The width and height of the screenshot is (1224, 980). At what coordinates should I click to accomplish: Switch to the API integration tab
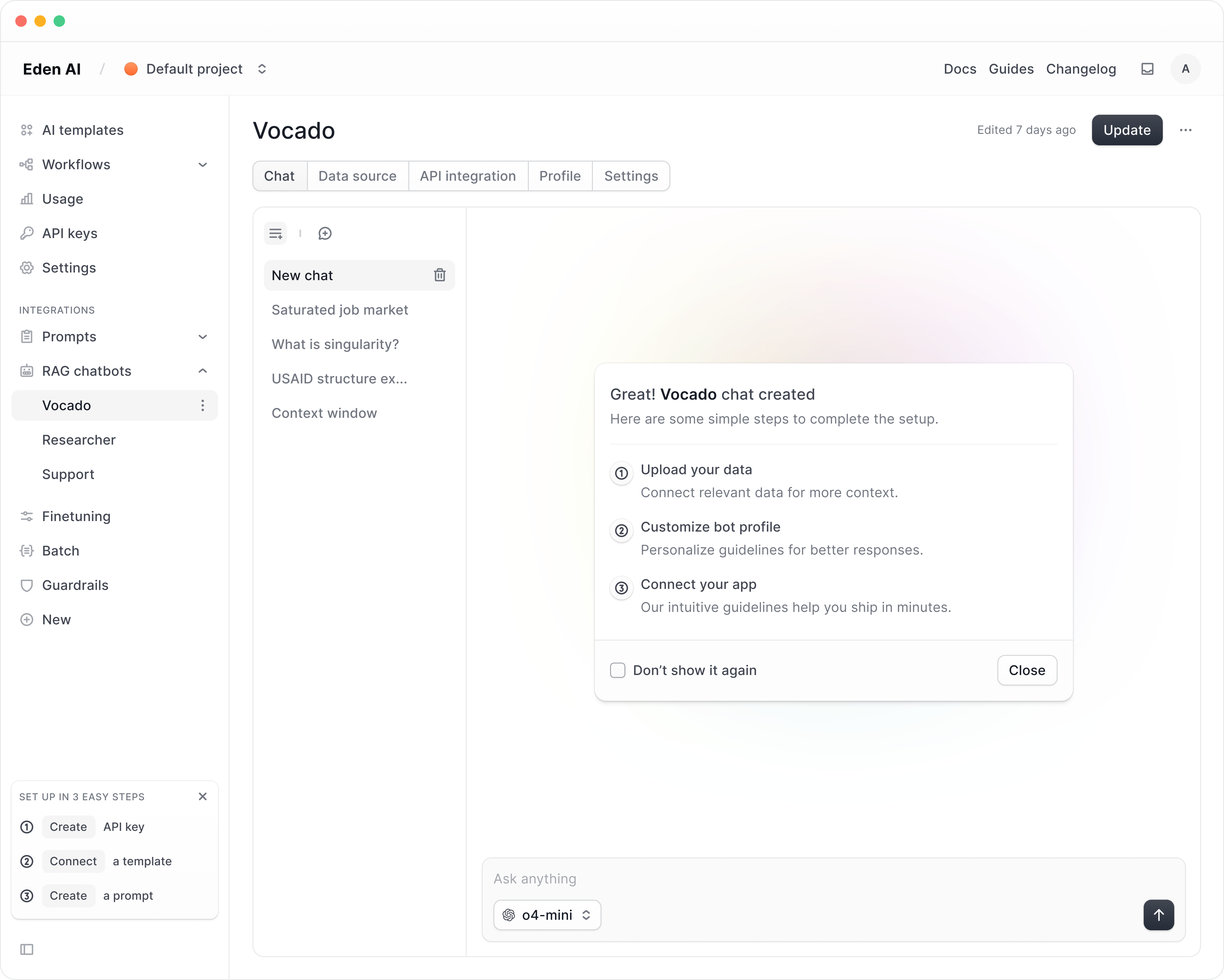468,176
